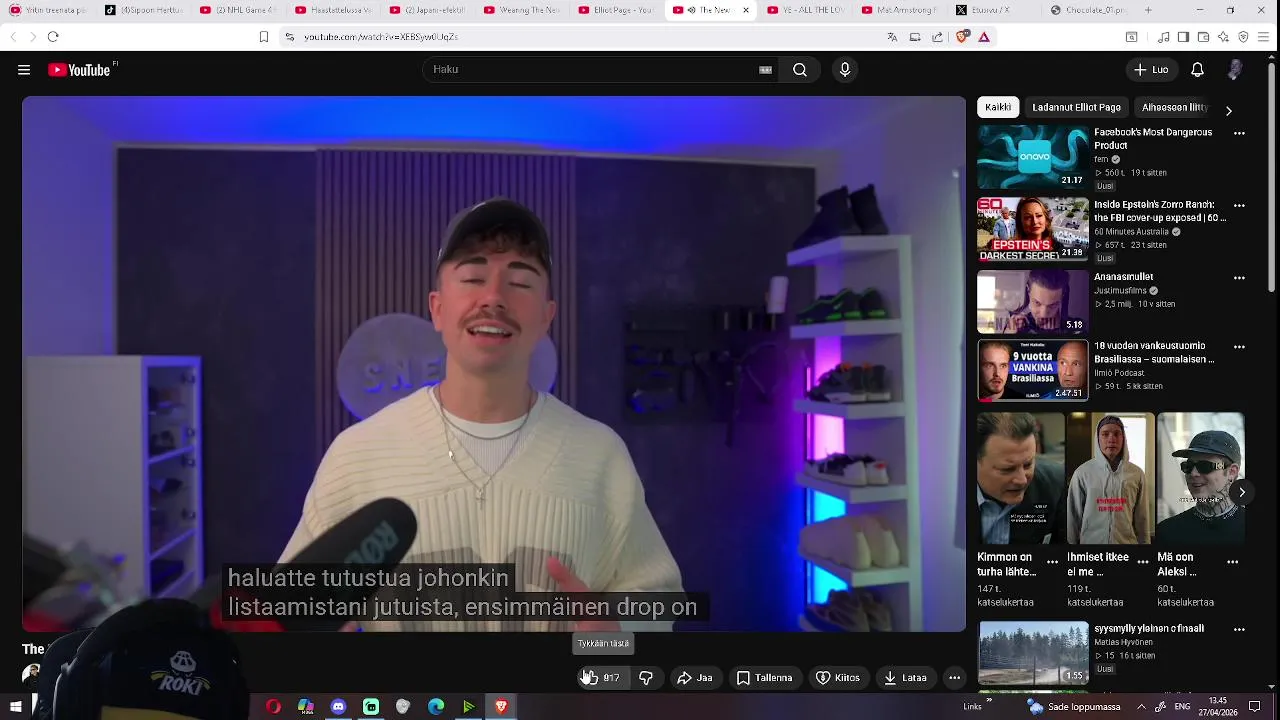Screen dimensions: 1280x720
Task: Open browser main menu icon
Action: click(1265, 37)
